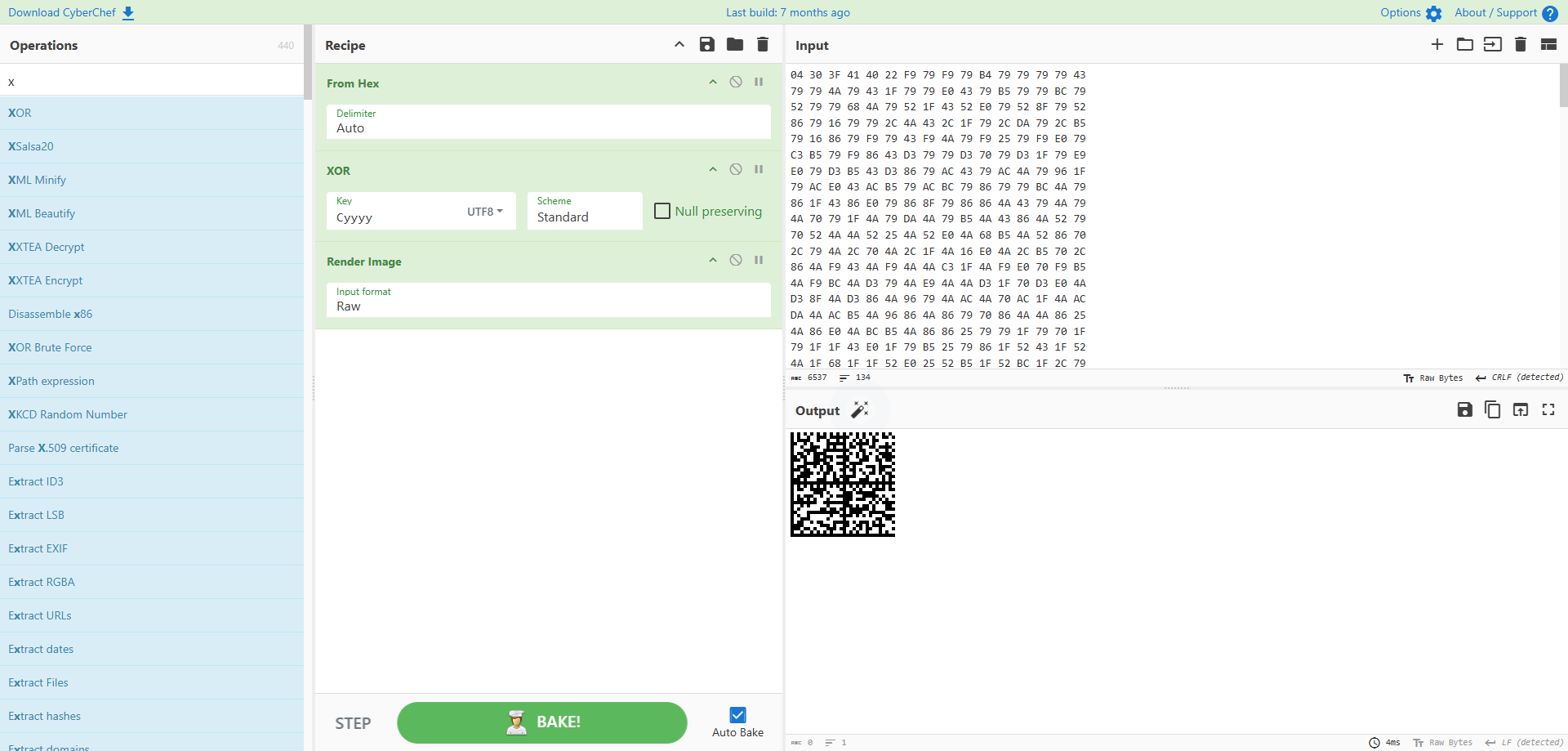Copy the output to the clipboard
This screenshot has width=1568, height=751.
click(1493, 410)
